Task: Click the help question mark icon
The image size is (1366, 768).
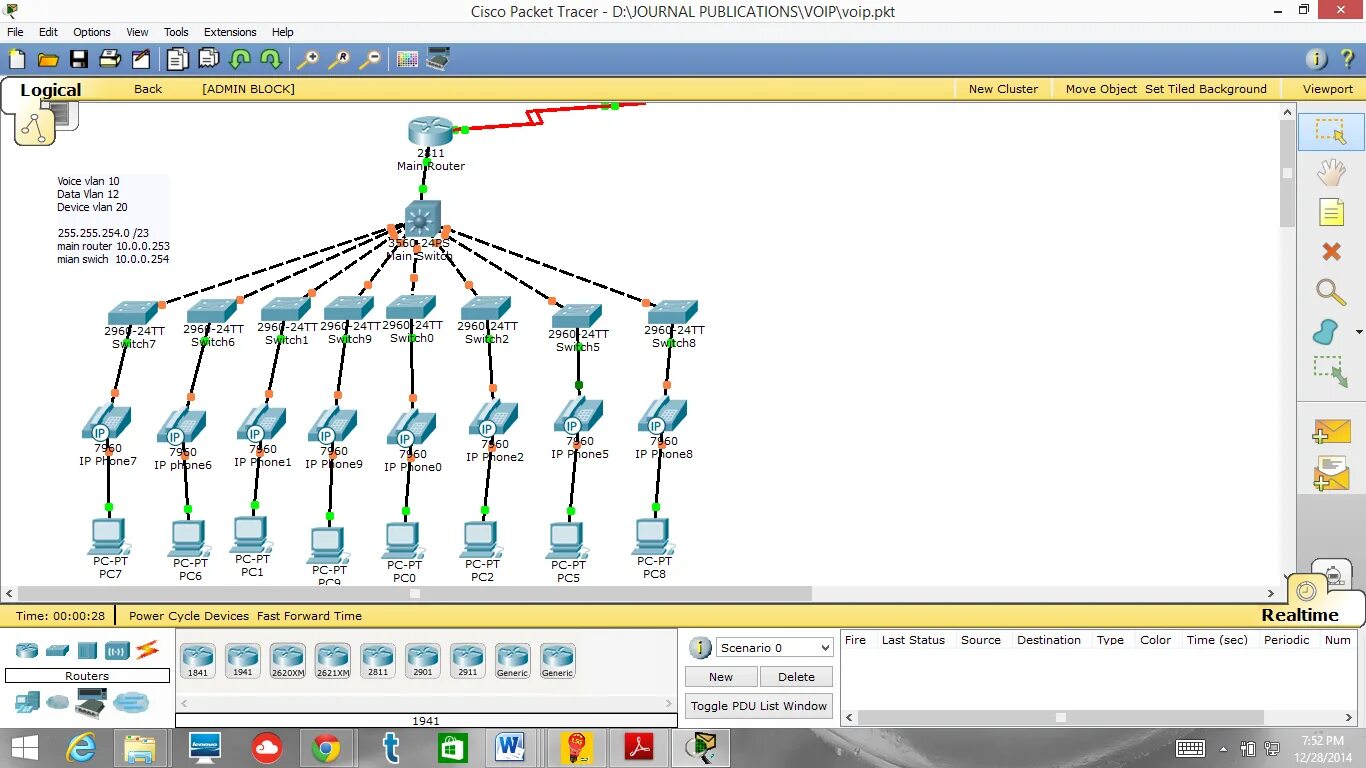Action: click(x=1346, y=59)
